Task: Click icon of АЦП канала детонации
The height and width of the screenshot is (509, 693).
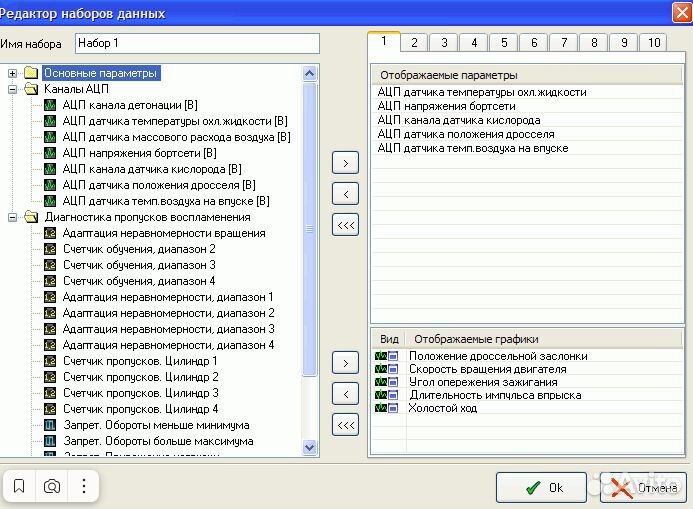Action: pos(50,105)
